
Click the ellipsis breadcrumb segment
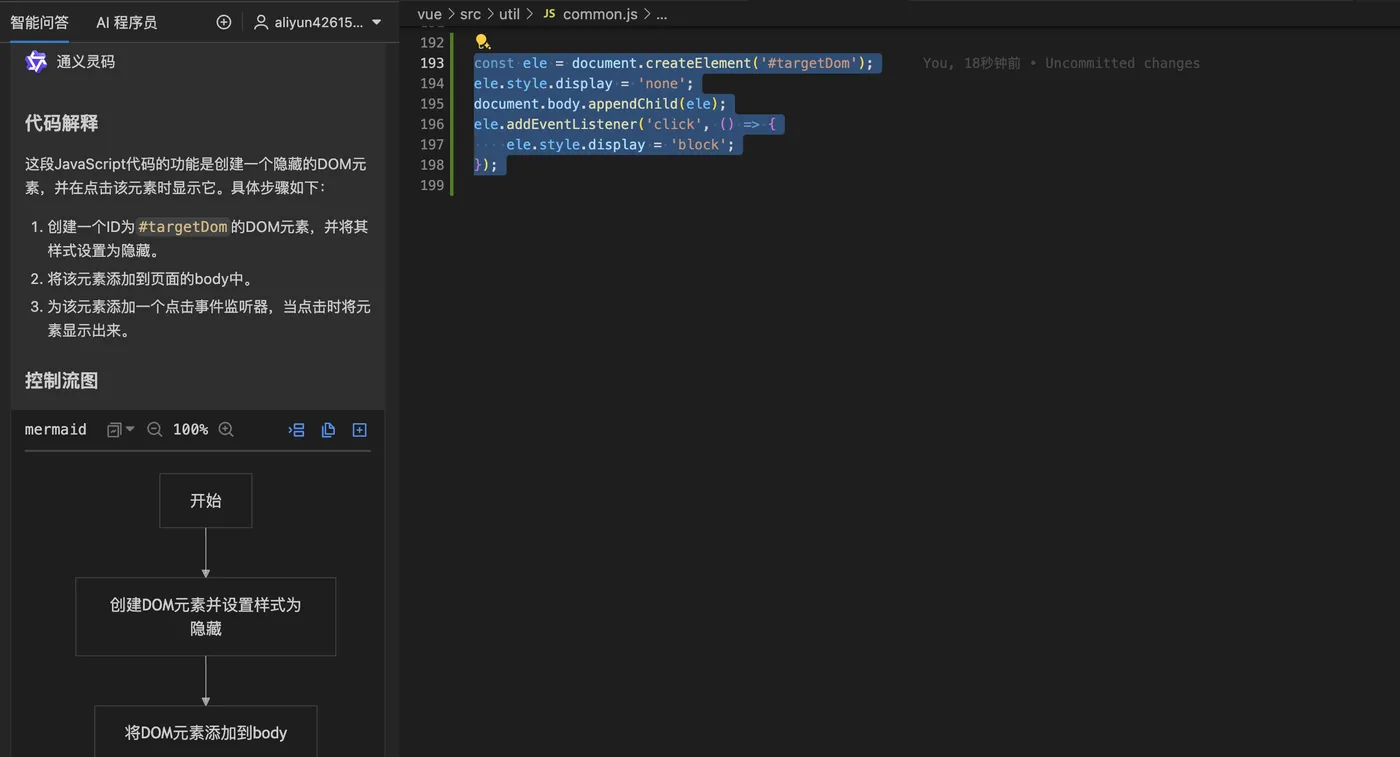pyautogui.click(x=661, y=14)
